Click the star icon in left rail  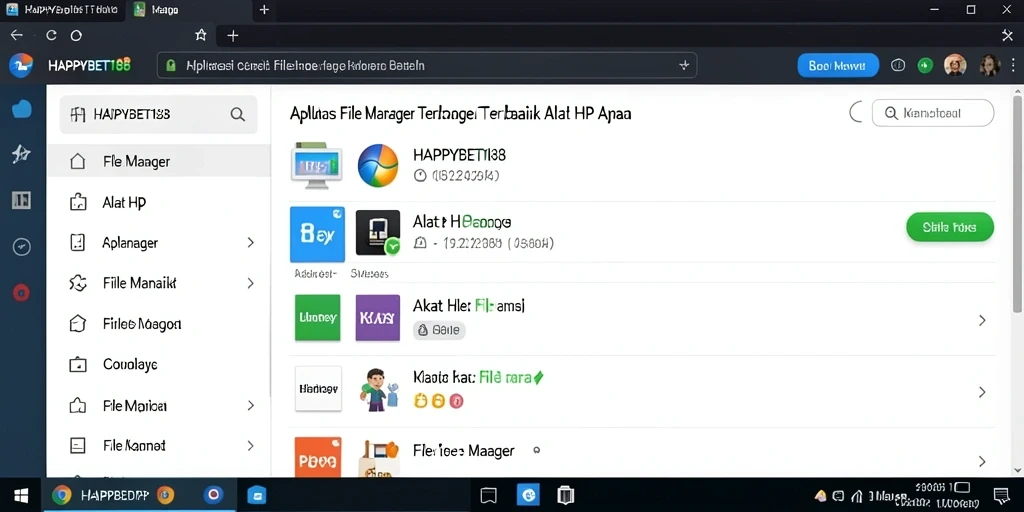click(x=21, y=154)
